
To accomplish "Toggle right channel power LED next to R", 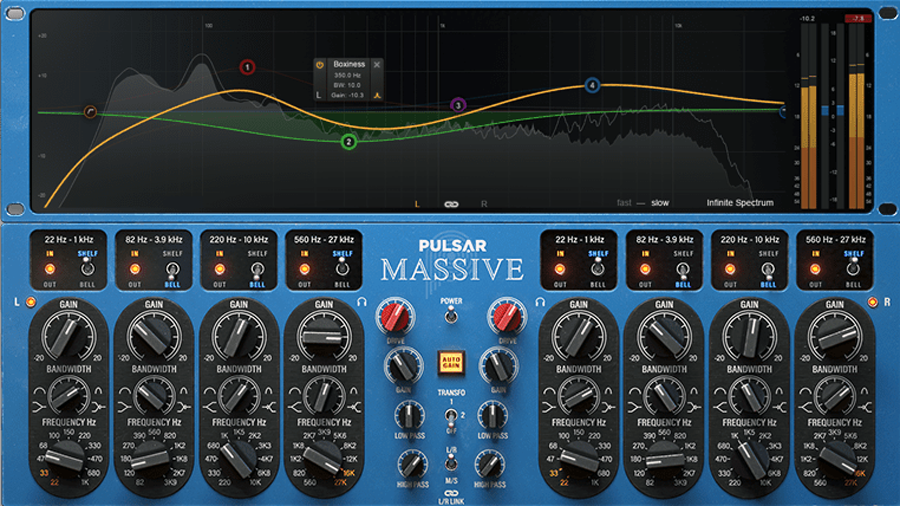I will tap(872, 302).
